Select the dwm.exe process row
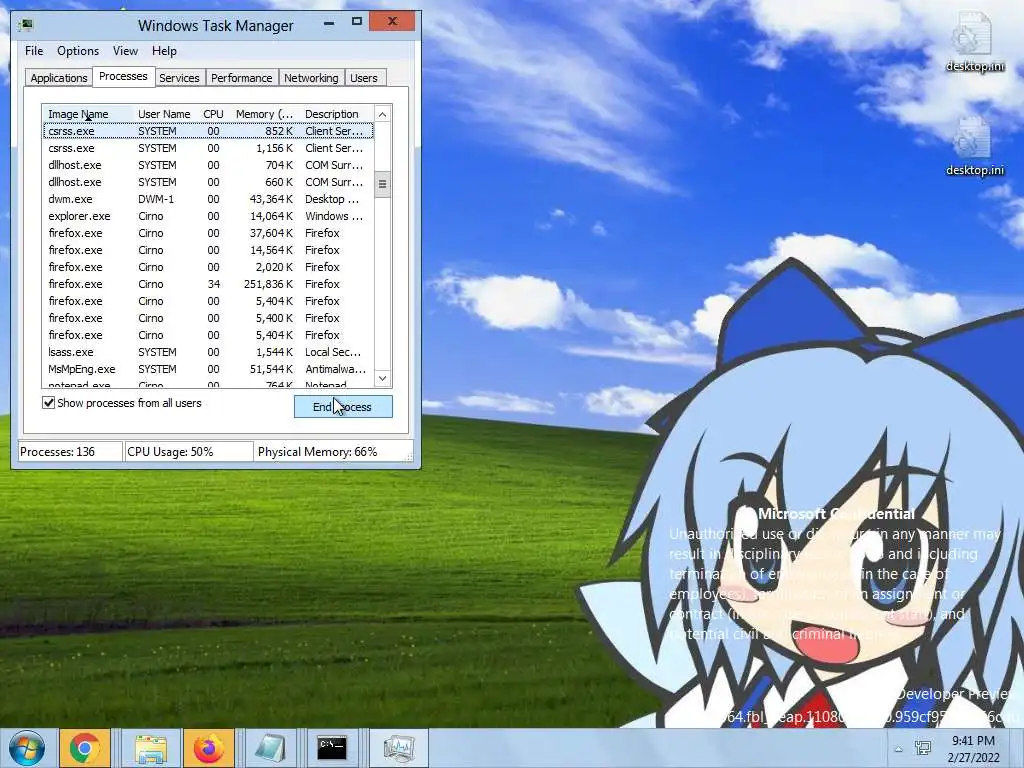The image size is (1024, 768). click(208, 199)
